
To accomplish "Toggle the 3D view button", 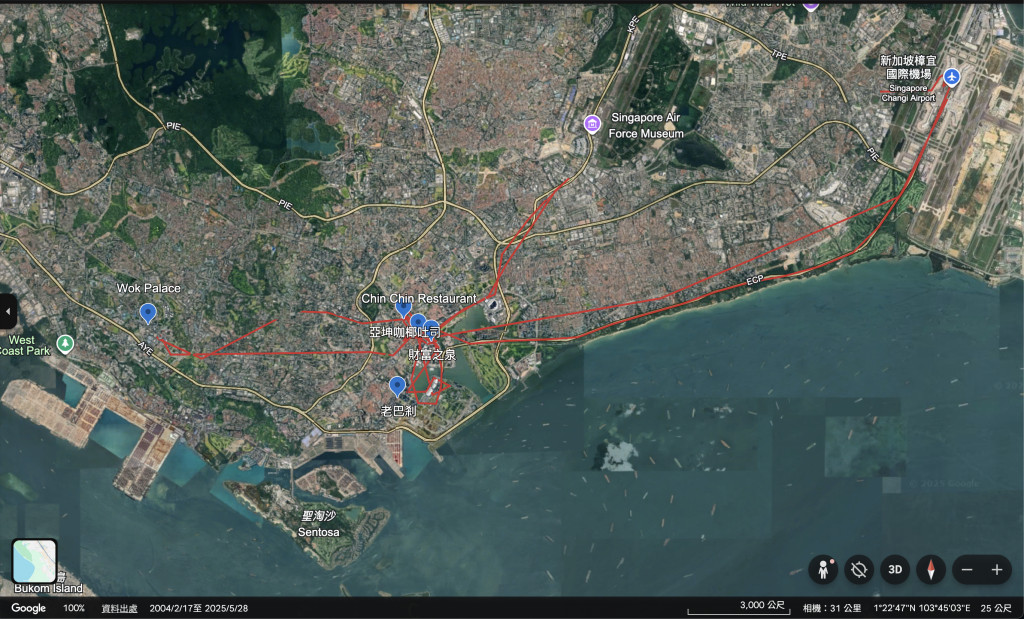I will point(895,569).
